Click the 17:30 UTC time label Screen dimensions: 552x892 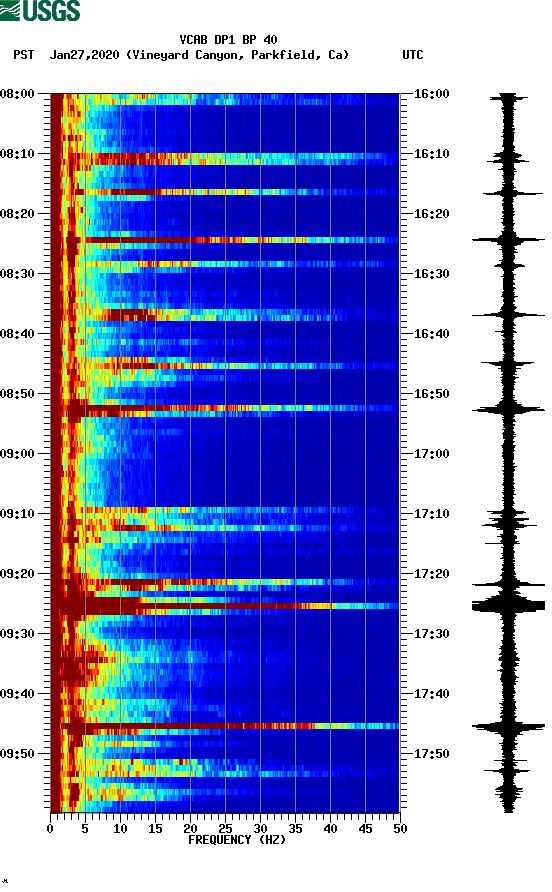[431, 634]
